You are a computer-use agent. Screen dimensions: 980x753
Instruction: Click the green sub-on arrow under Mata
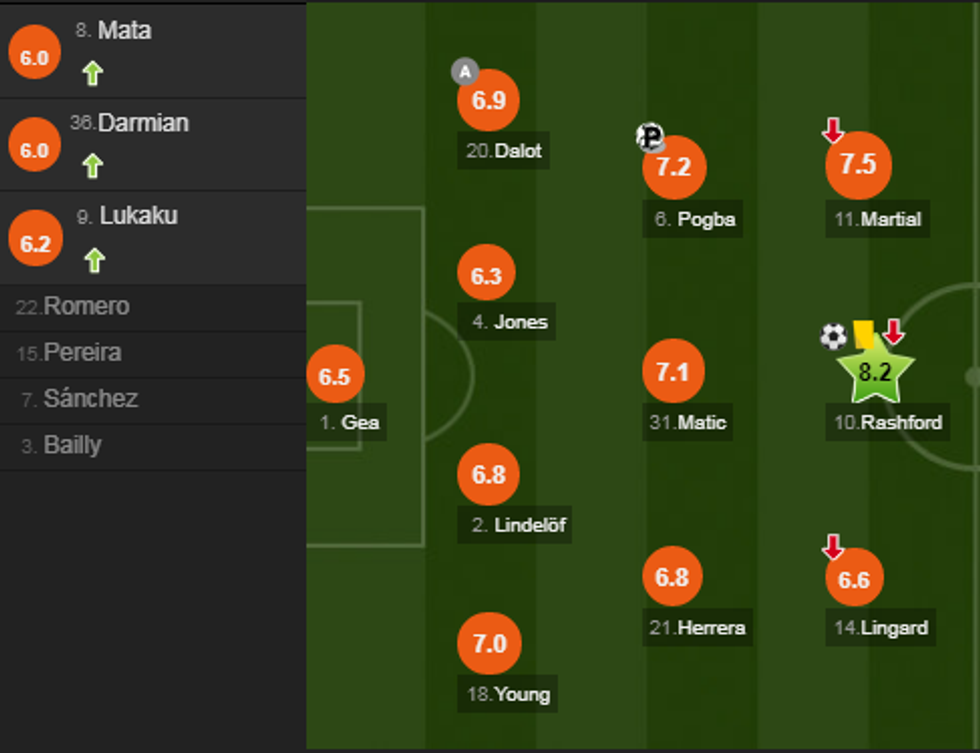[93, 73]
